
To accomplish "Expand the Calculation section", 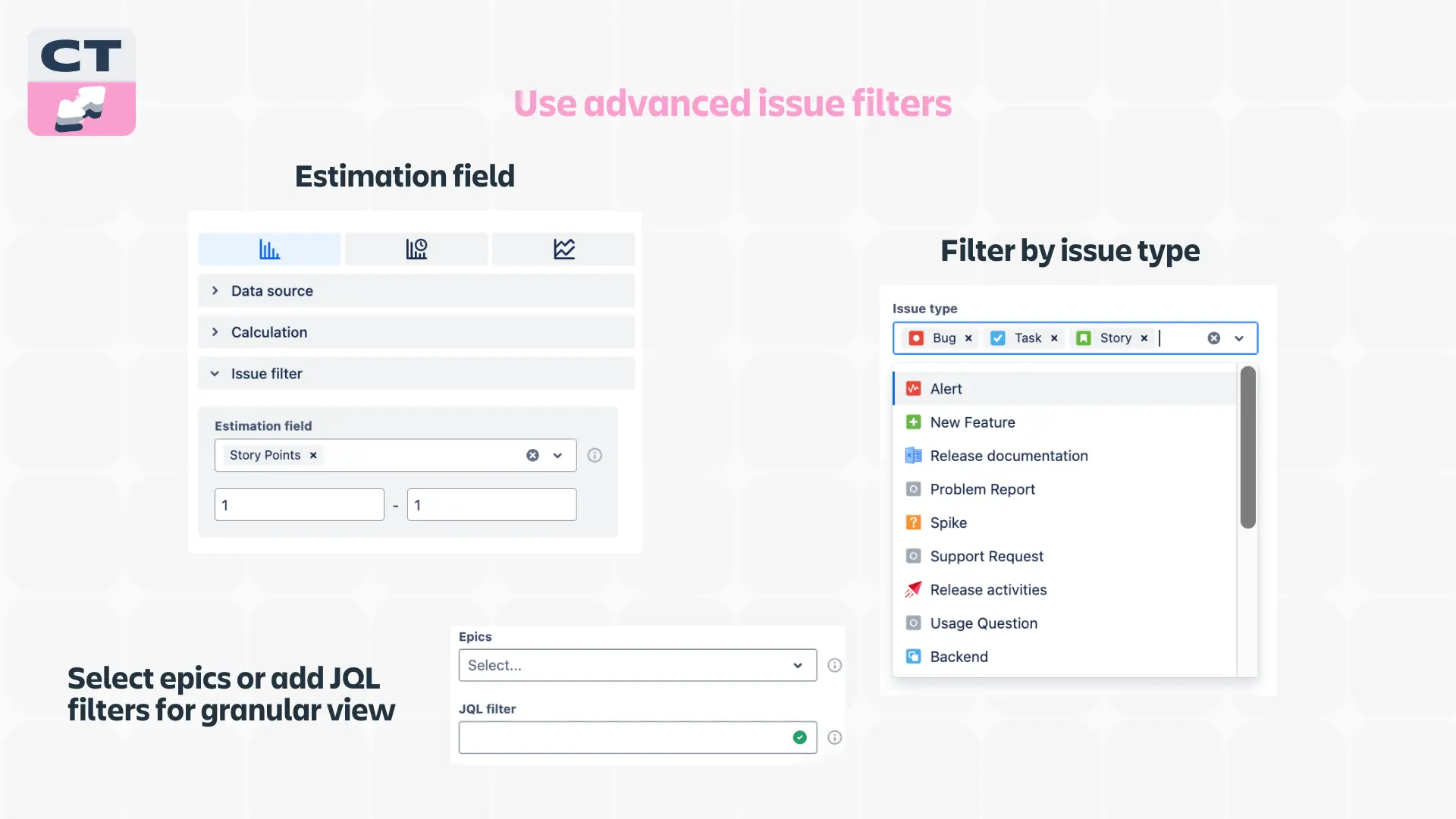I will (416, 332).
